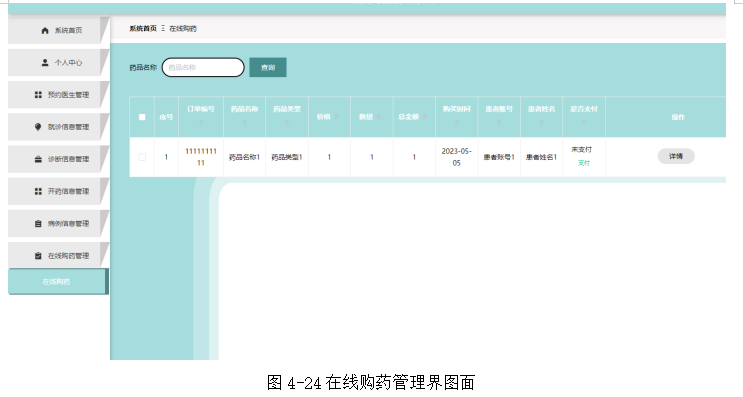Click the location pin icon beside 就诊信息管理
This screenshot has width=743, height=397.
(38, 127)
